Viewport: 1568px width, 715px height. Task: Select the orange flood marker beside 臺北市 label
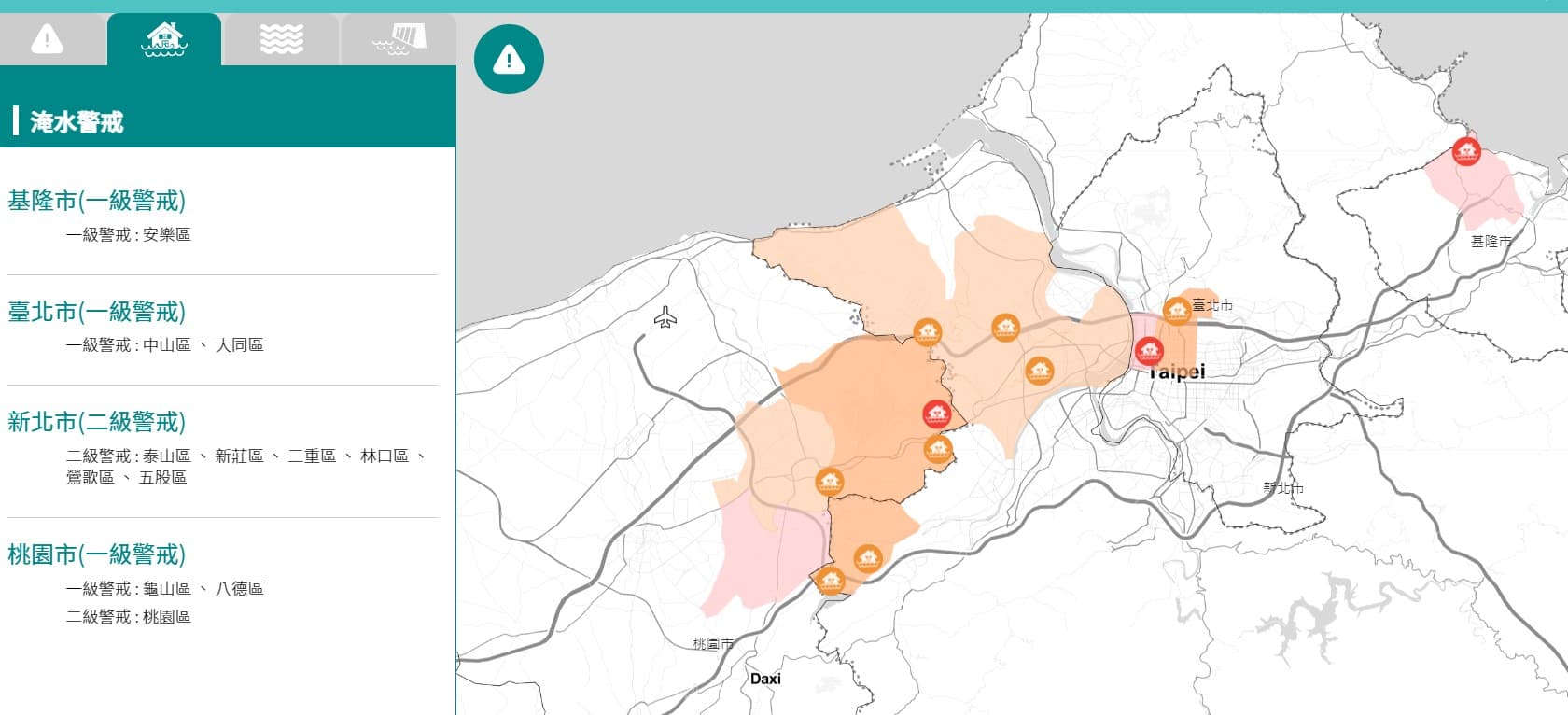(1177, 310)
